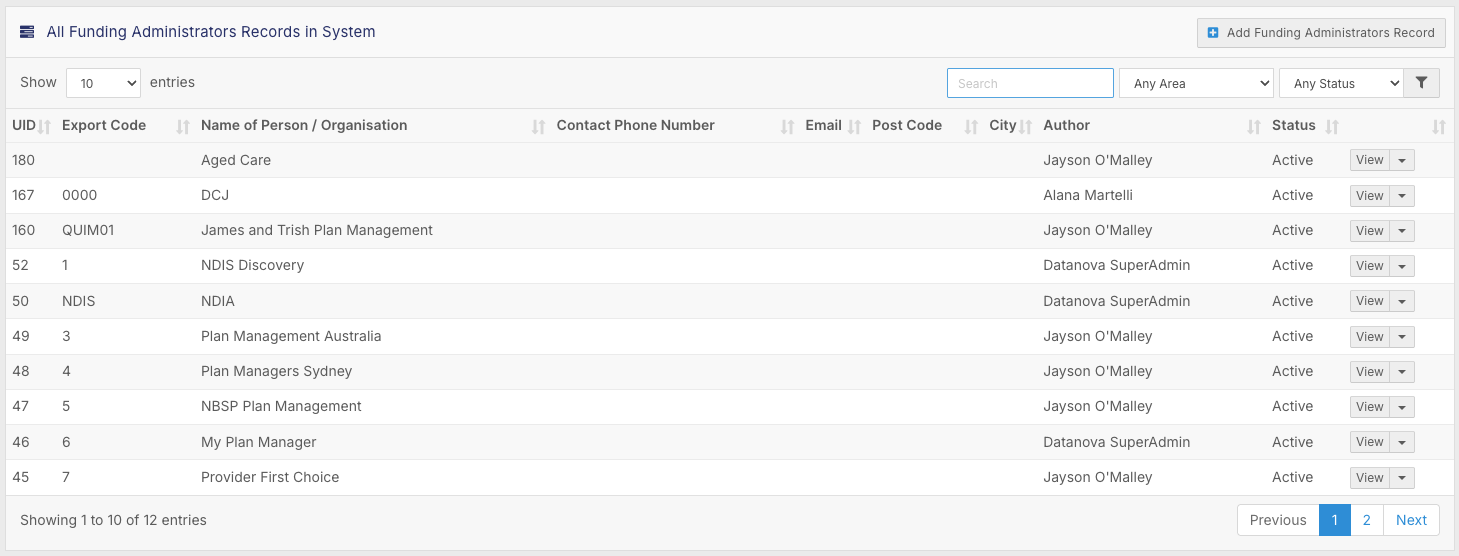Viewport: 1459px width, 556px height.
Task: Click the Export Code header text
Action: (104, 125)
